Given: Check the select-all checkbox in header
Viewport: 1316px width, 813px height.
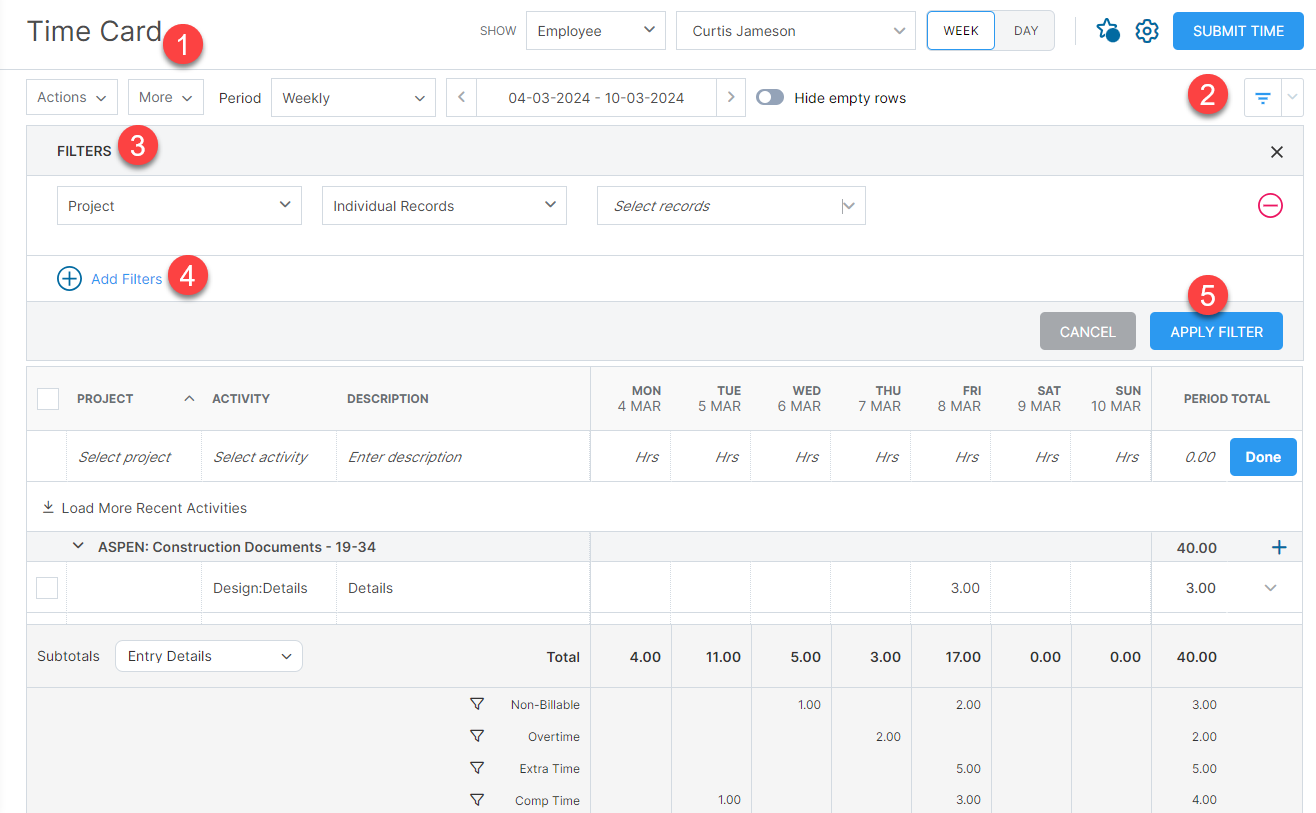Looking at the screenshot, I should tap(48, 398).
